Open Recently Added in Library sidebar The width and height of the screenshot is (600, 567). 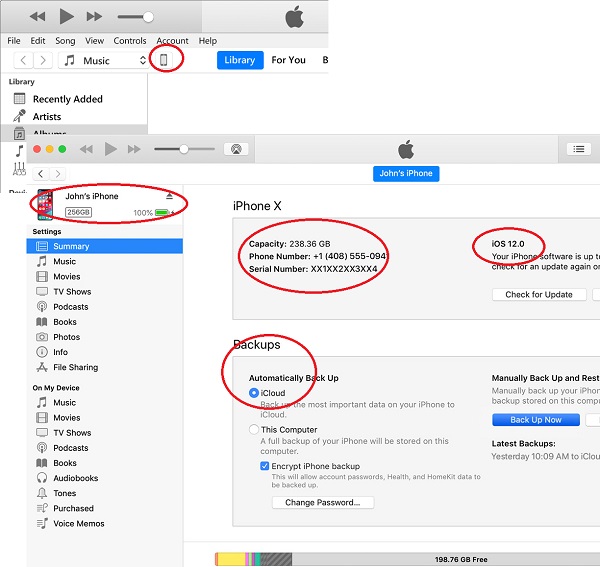click(x=68, y=99)
